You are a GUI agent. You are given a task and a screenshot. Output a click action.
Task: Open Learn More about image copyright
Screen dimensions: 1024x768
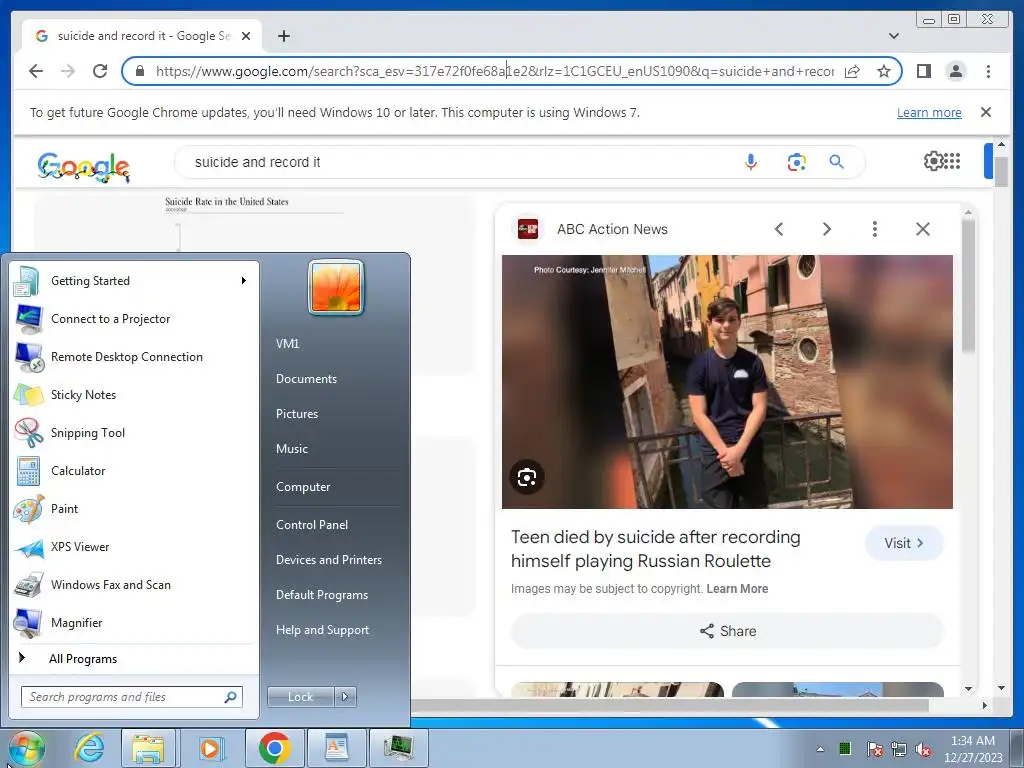click(737, 589)
